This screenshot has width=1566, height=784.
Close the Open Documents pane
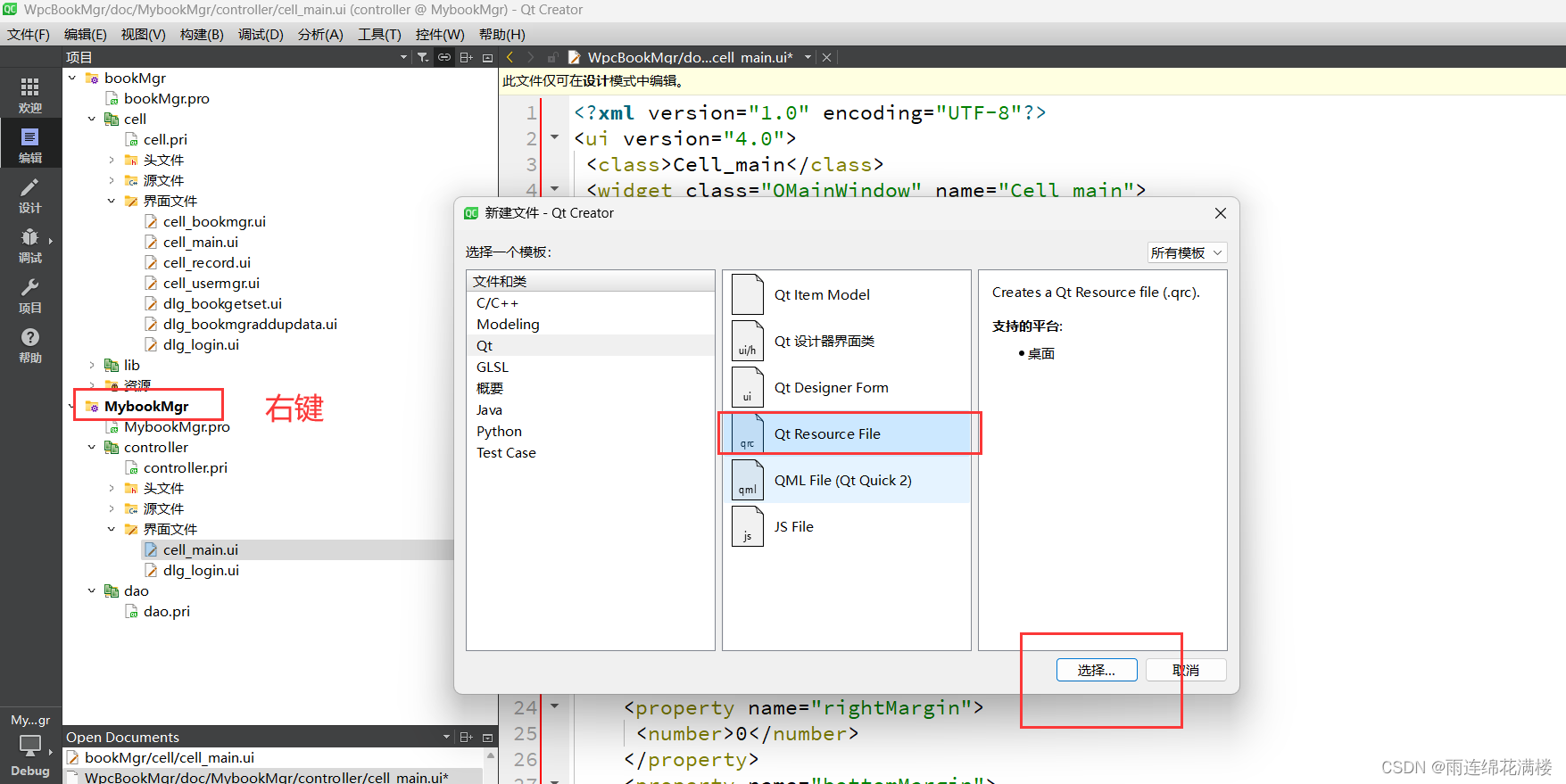[x=487, y=737]
